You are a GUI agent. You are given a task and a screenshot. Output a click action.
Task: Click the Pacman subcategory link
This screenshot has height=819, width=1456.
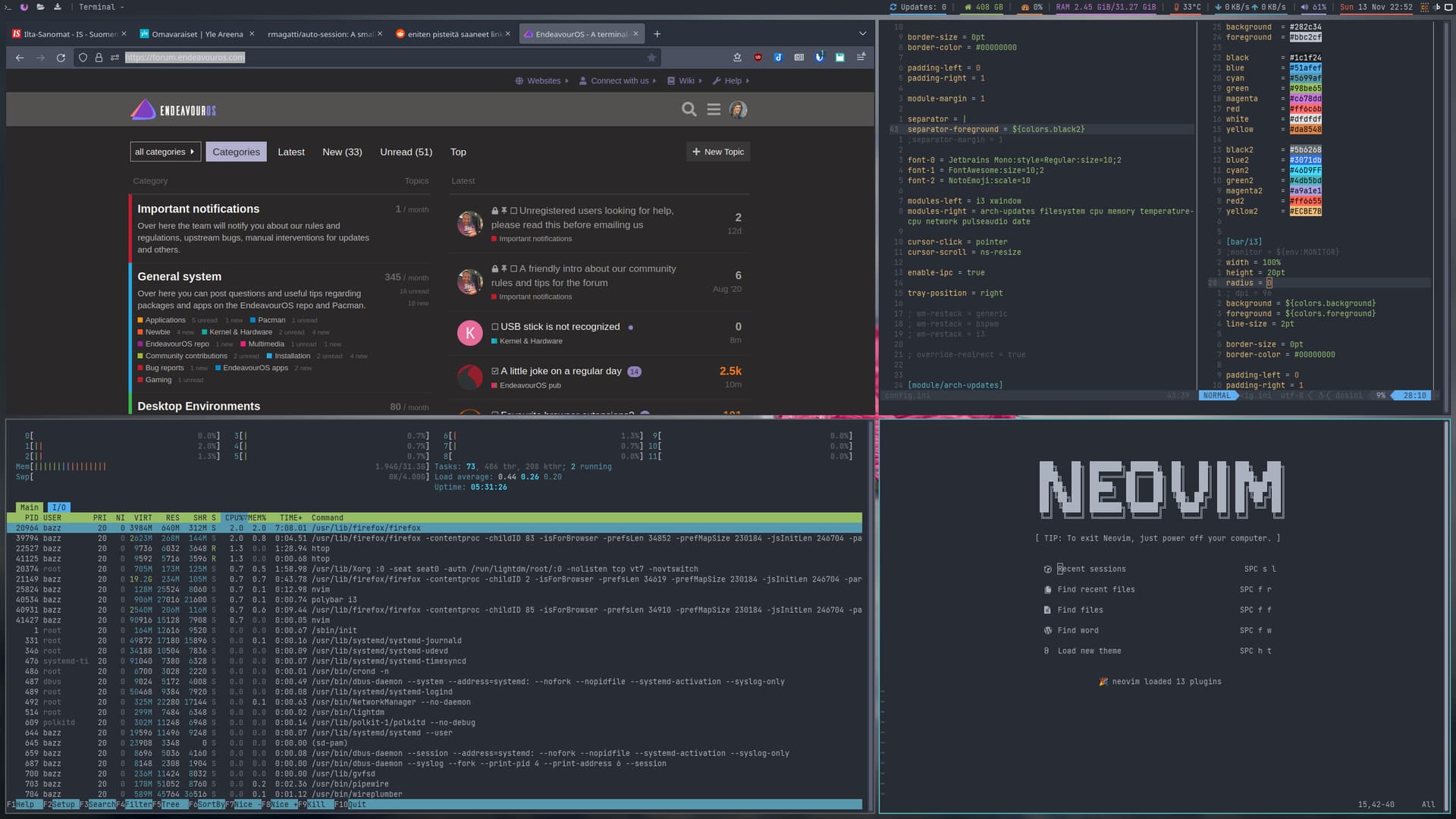tap(271, 320)
